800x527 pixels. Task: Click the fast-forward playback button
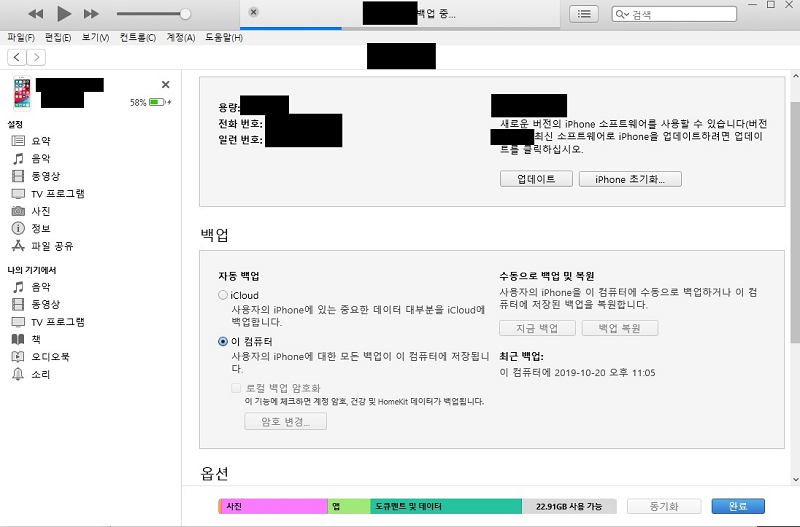(91, 14)
